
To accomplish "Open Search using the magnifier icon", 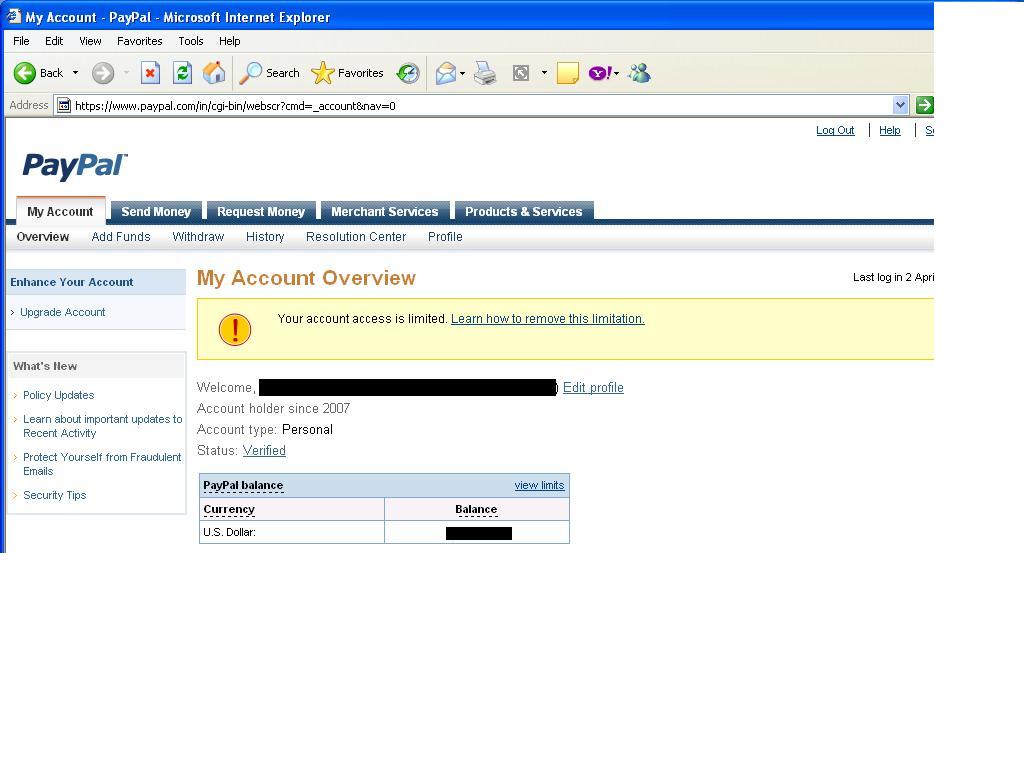I will tap(250, 73).
